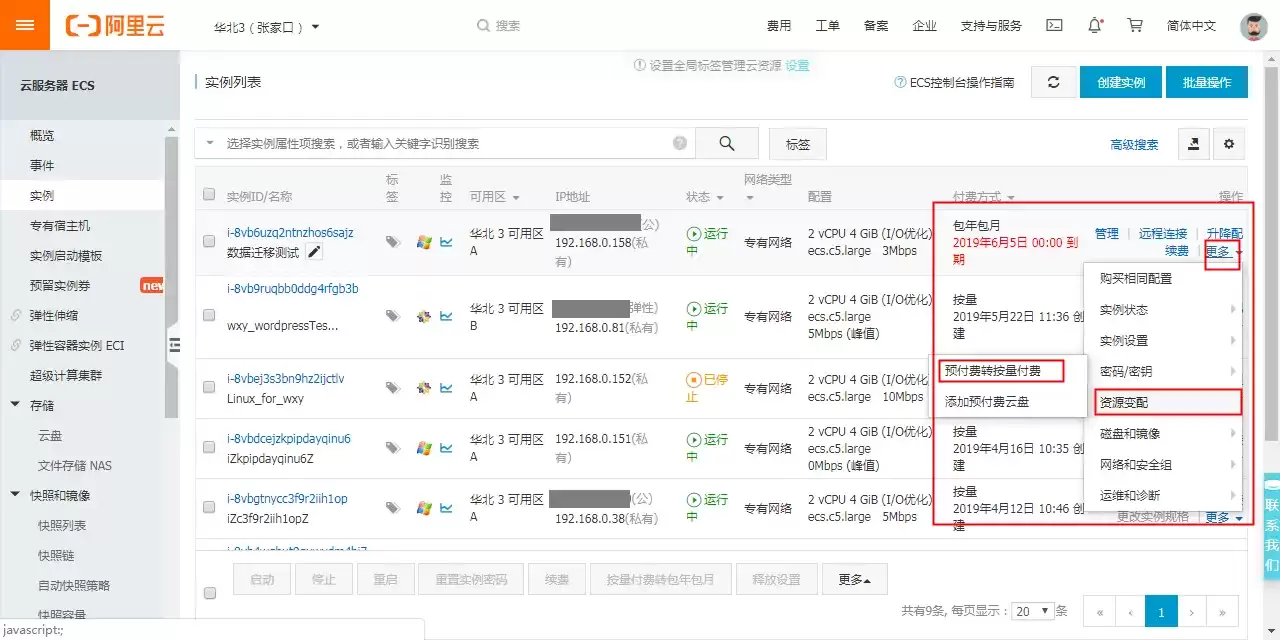Edit name pencil icon for 数据迁移测试

click(315, 252)
